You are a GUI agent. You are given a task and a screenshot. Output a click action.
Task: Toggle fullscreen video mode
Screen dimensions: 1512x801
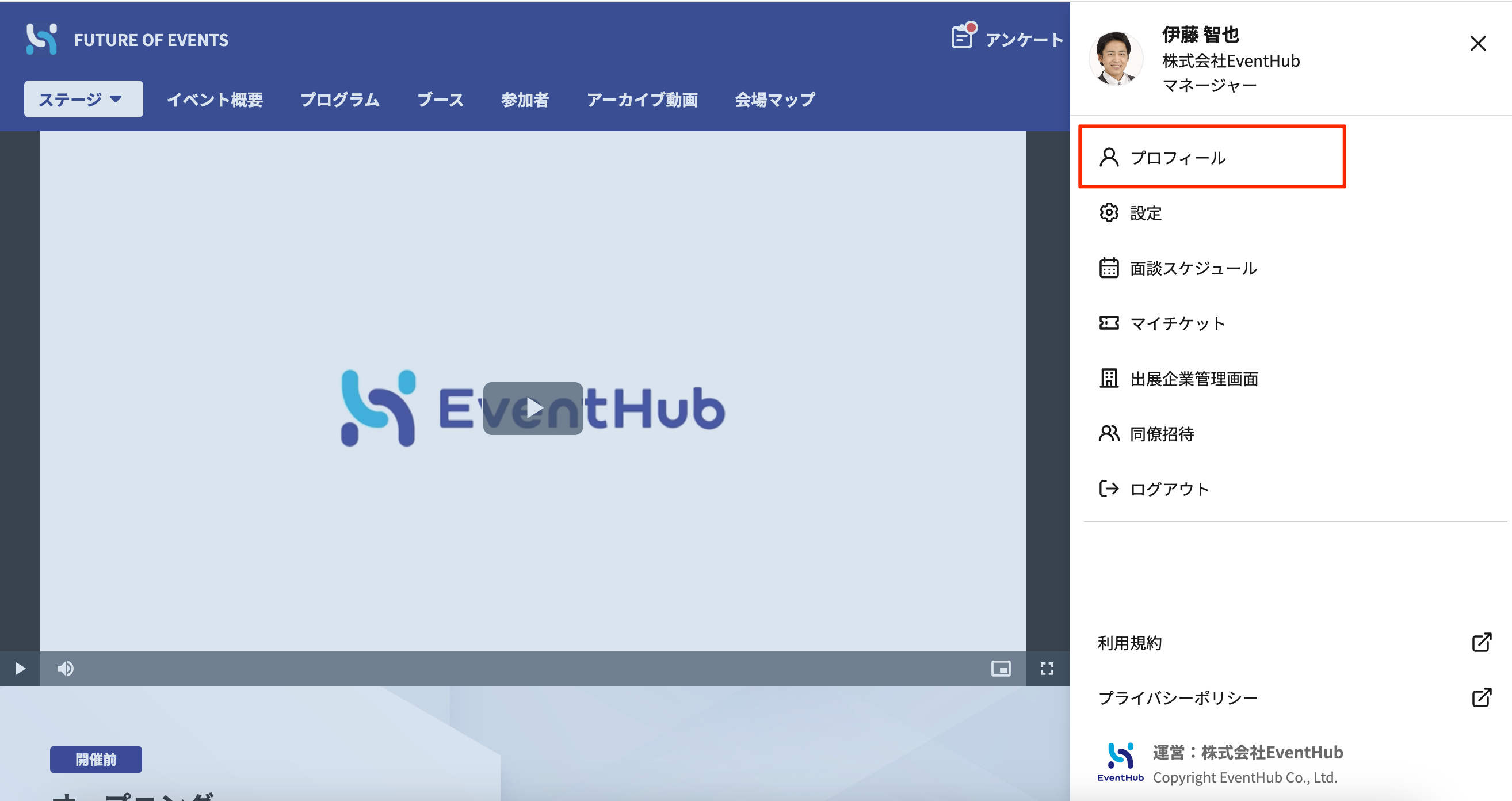(x=1047, y=668)
